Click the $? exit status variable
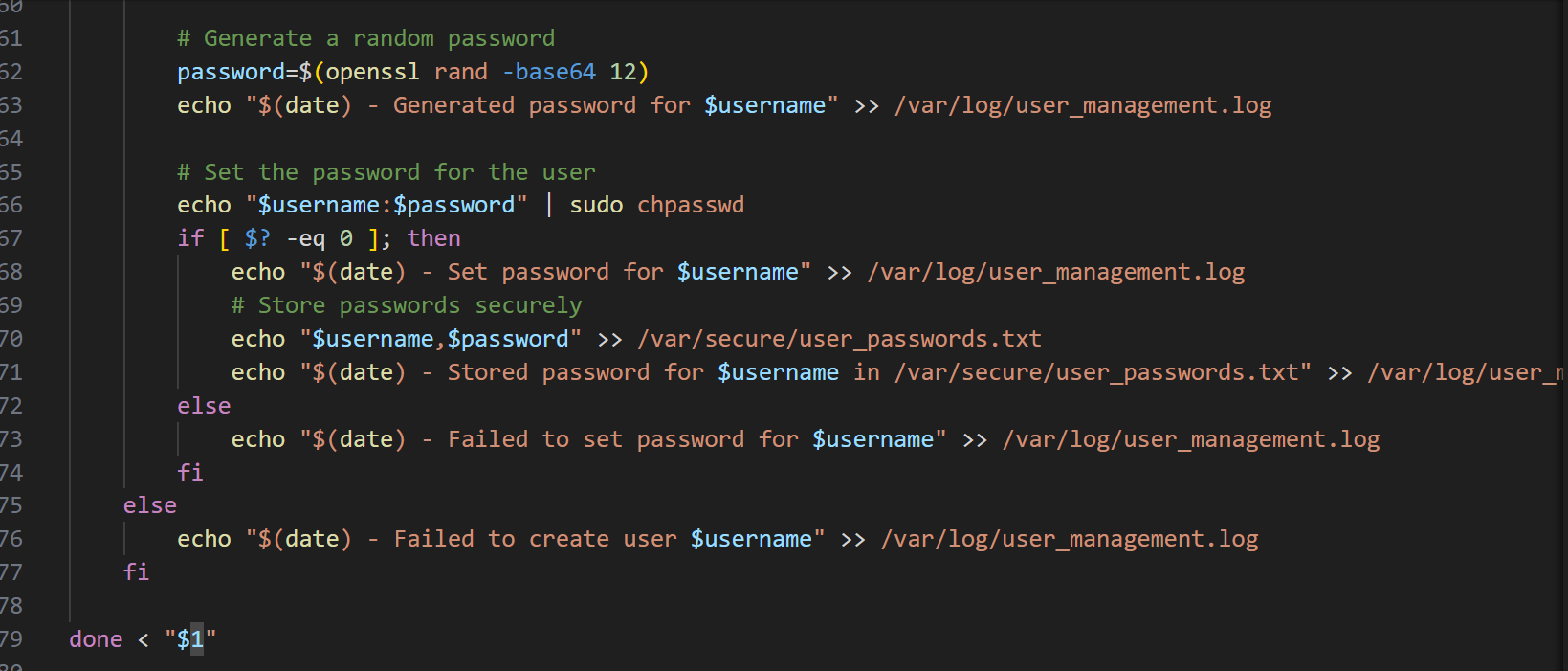This screenshot has height=671, width=1568. (x=257, y=238)
